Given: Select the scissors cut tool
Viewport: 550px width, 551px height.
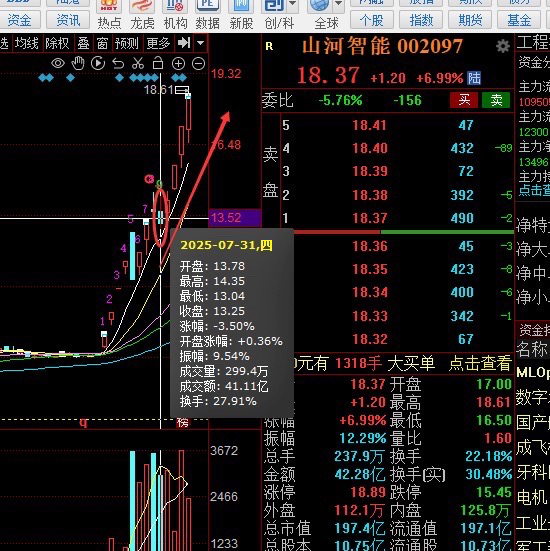Looking at the screenshot, I should tap(138, 63).
